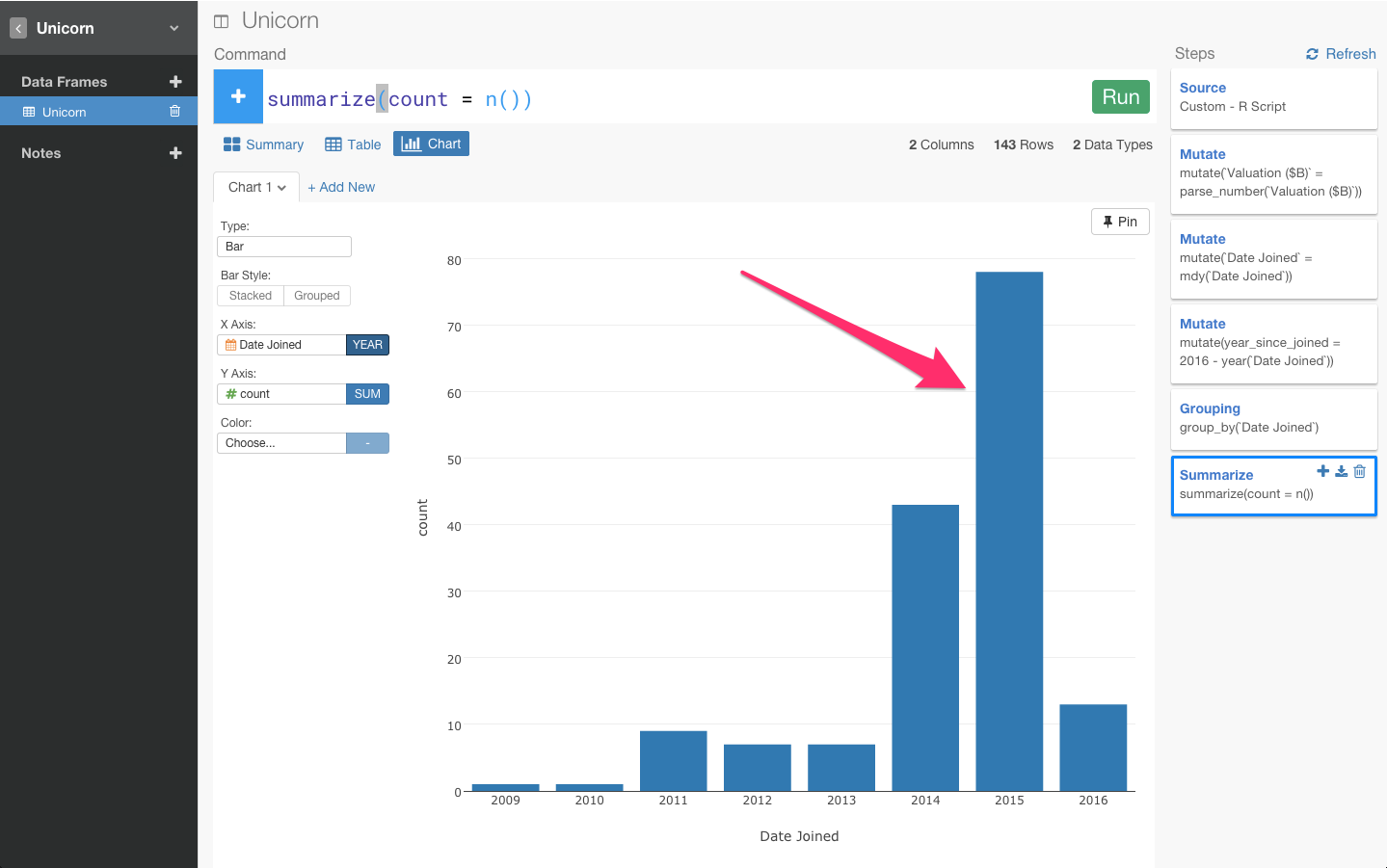Select Grouped bar style
This screenshot has width=1387, height=868.
[317, 296]
